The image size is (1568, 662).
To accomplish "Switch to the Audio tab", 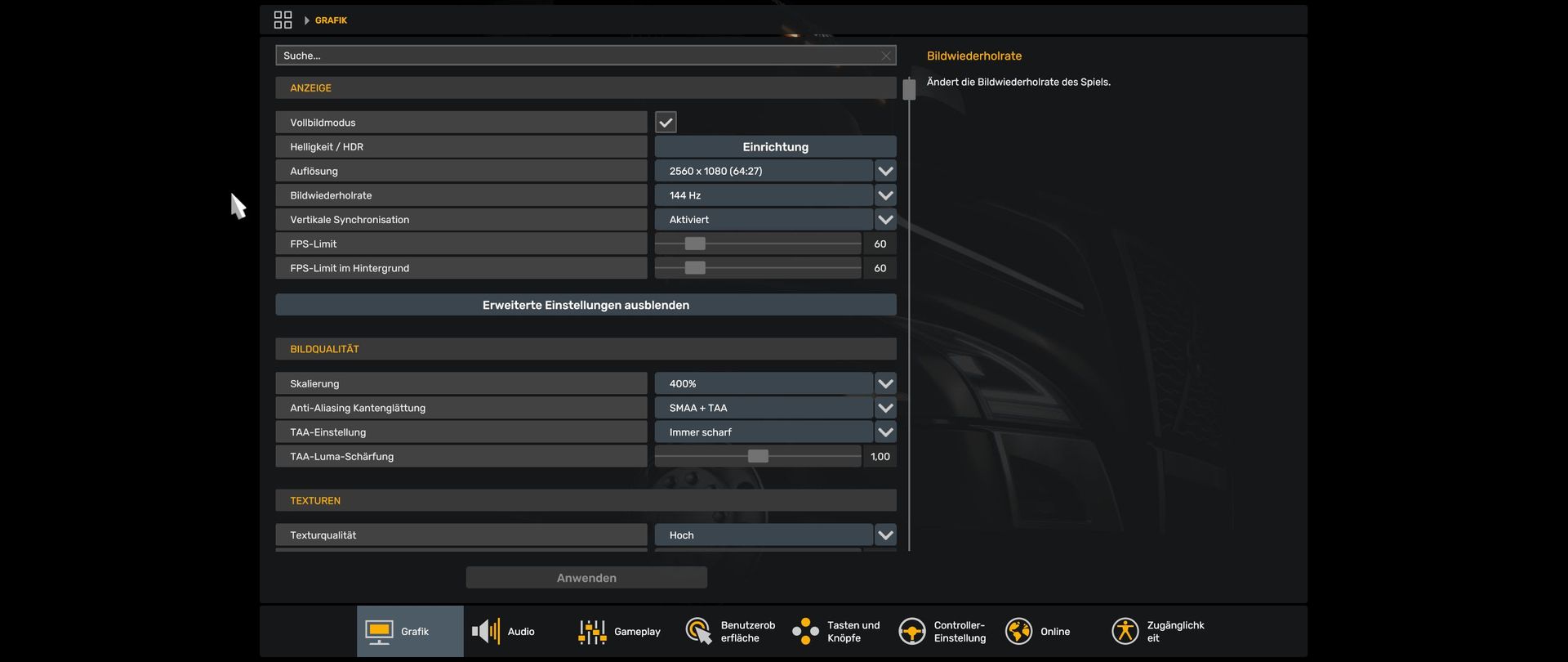I will click(x=517, y=632).
